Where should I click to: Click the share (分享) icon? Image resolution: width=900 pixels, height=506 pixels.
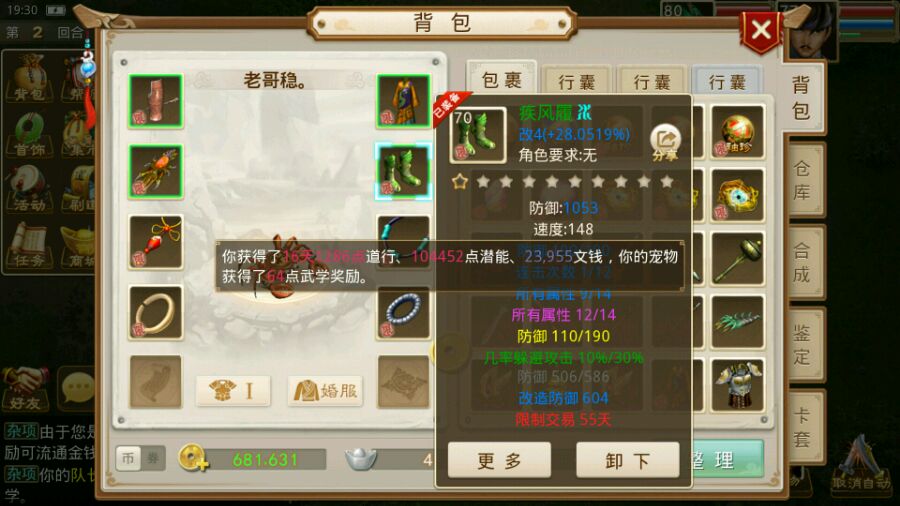tap(665, 142)
